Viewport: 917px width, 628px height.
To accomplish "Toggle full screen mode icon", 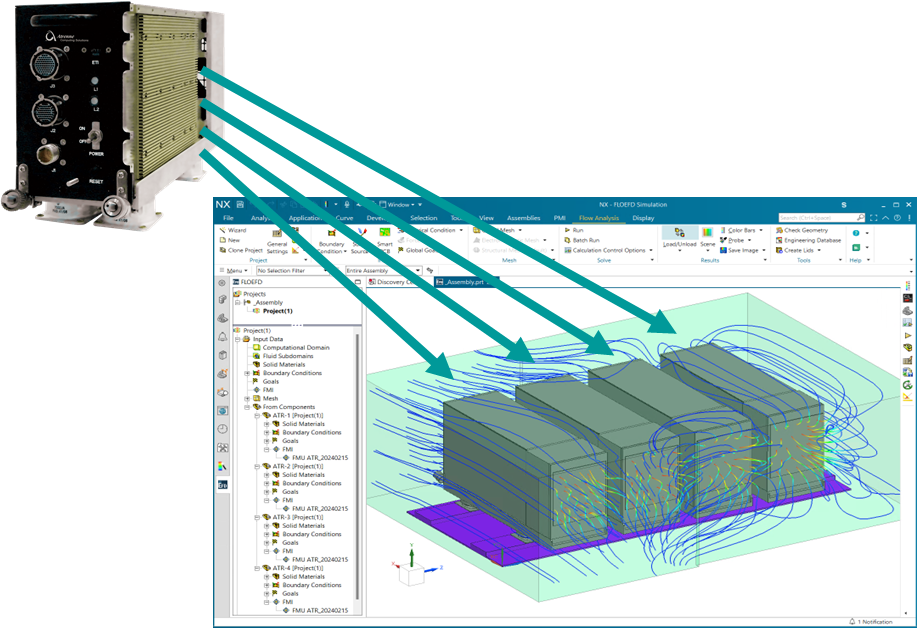I will tap(874, 218).
